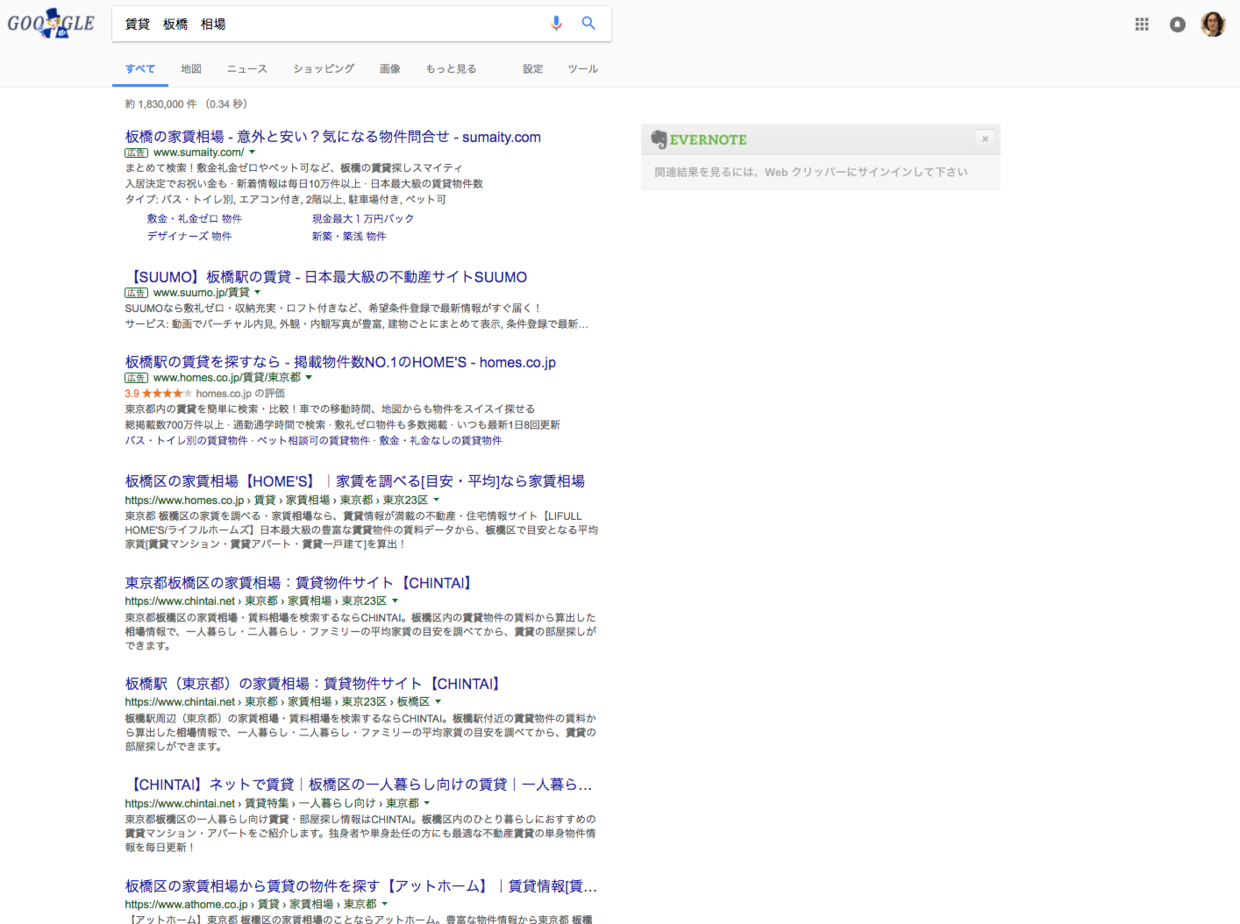Click Evernote Web クリッパー sign-in message
1240x924 pixels.
[811, 172]
